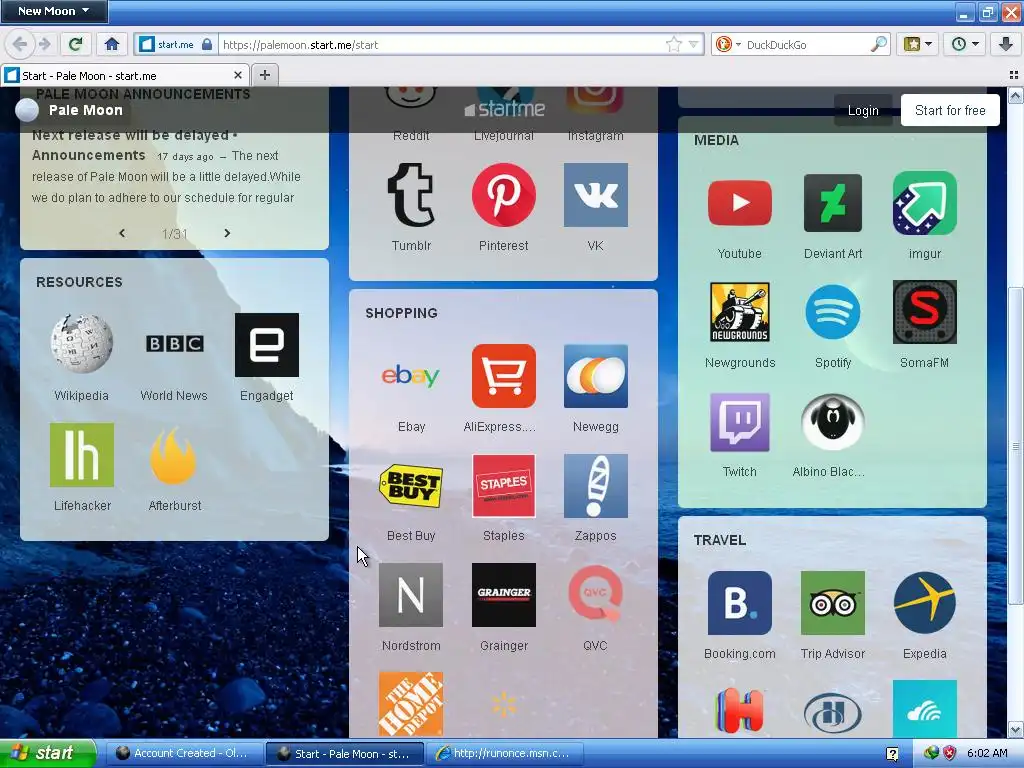Open the Deviant Art icon
1024x768 pixels.
pos(833,202)
